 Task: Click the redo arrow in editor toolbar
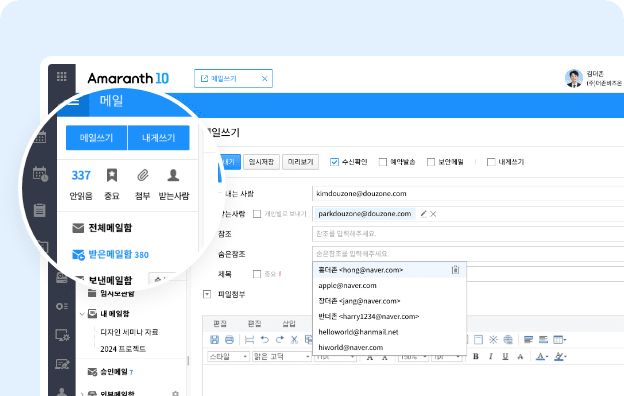[x=279, y=339]
